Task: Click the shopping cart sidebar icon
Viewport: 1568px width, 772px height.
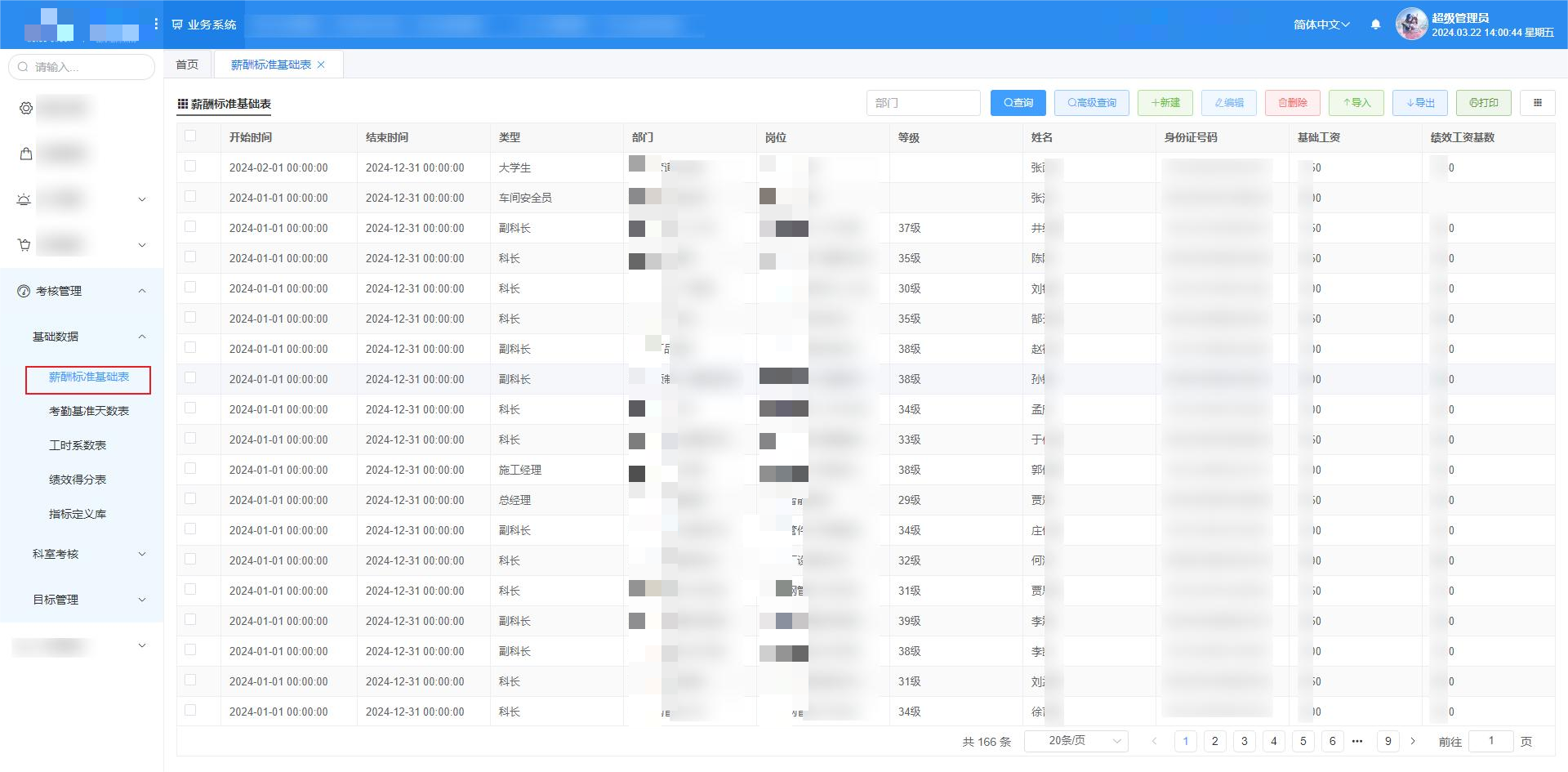Action: (24, 245)
